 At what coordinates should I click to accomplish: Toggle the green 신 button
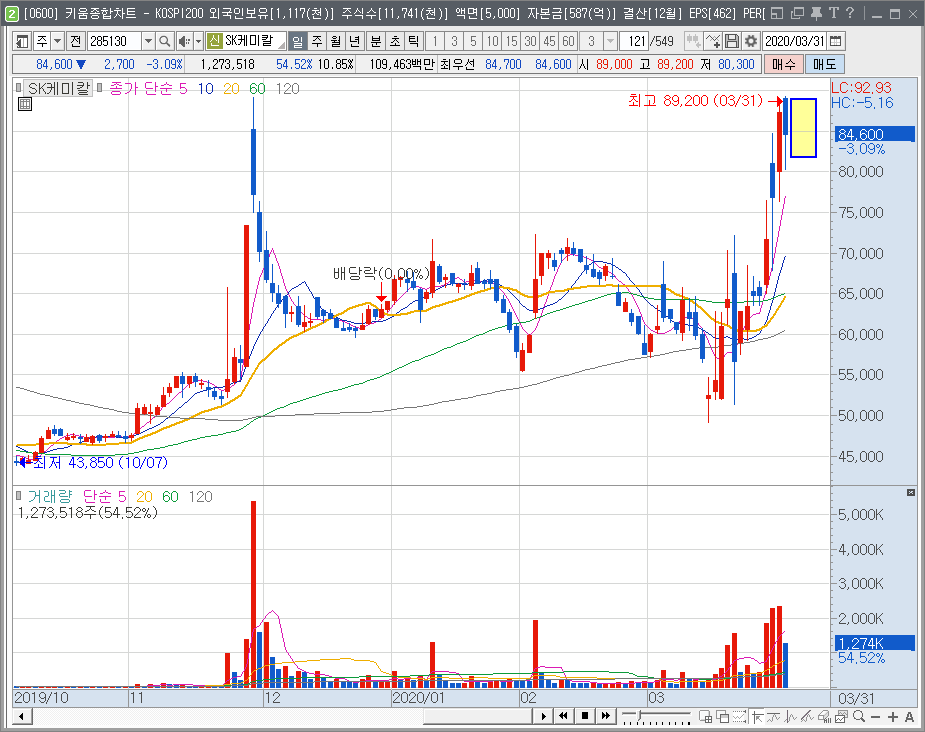click(x=215, y=41)
